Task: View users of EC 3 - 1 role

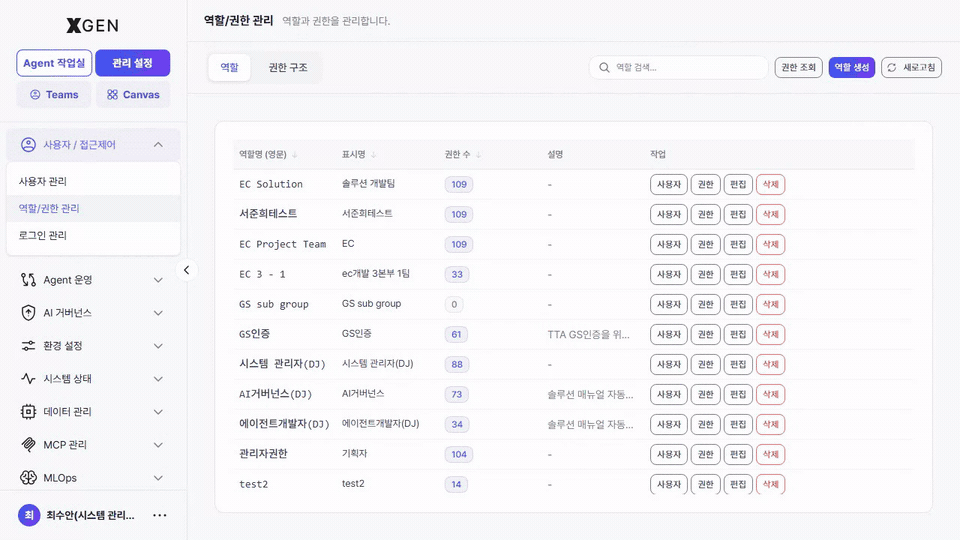Action: [x=669, y=274]
